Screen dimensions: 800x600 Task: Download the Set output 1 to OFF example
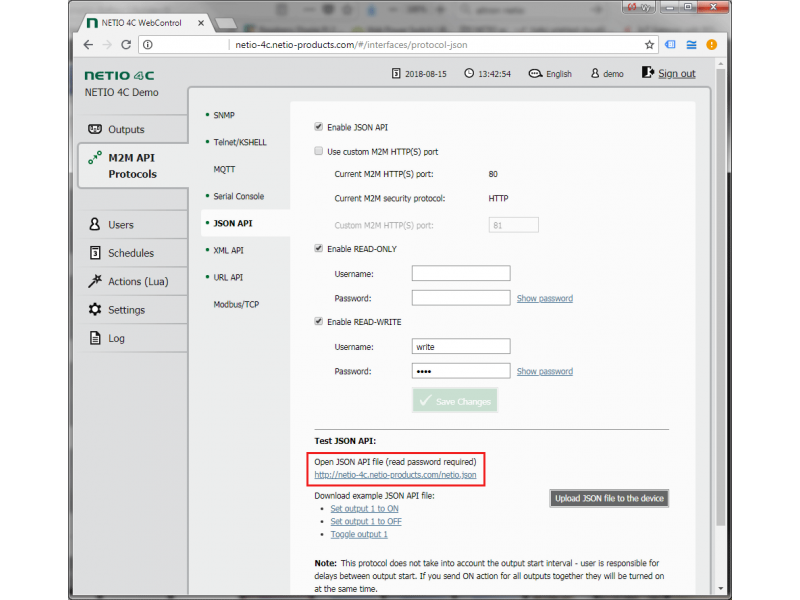366,521
